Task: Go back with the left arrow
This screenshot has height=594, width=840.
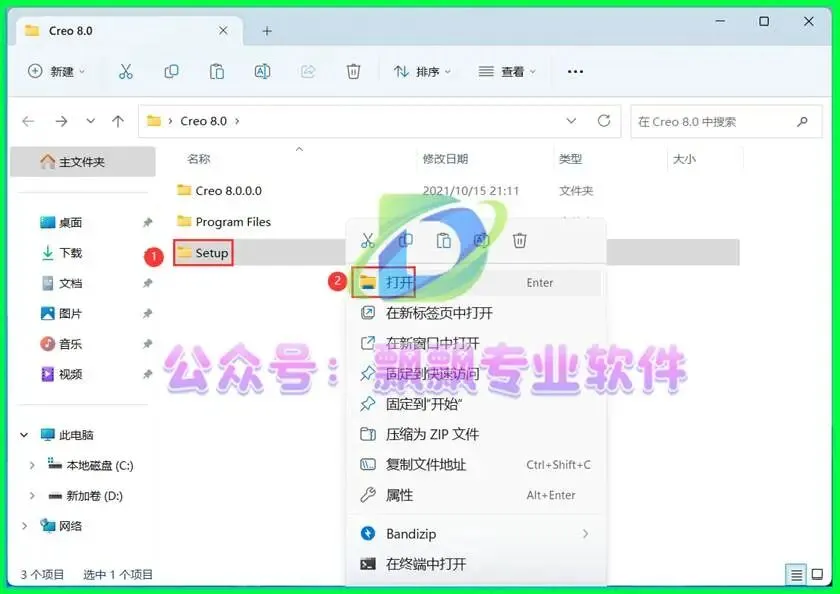Action: pyautogui.click(x=28, y=122)
